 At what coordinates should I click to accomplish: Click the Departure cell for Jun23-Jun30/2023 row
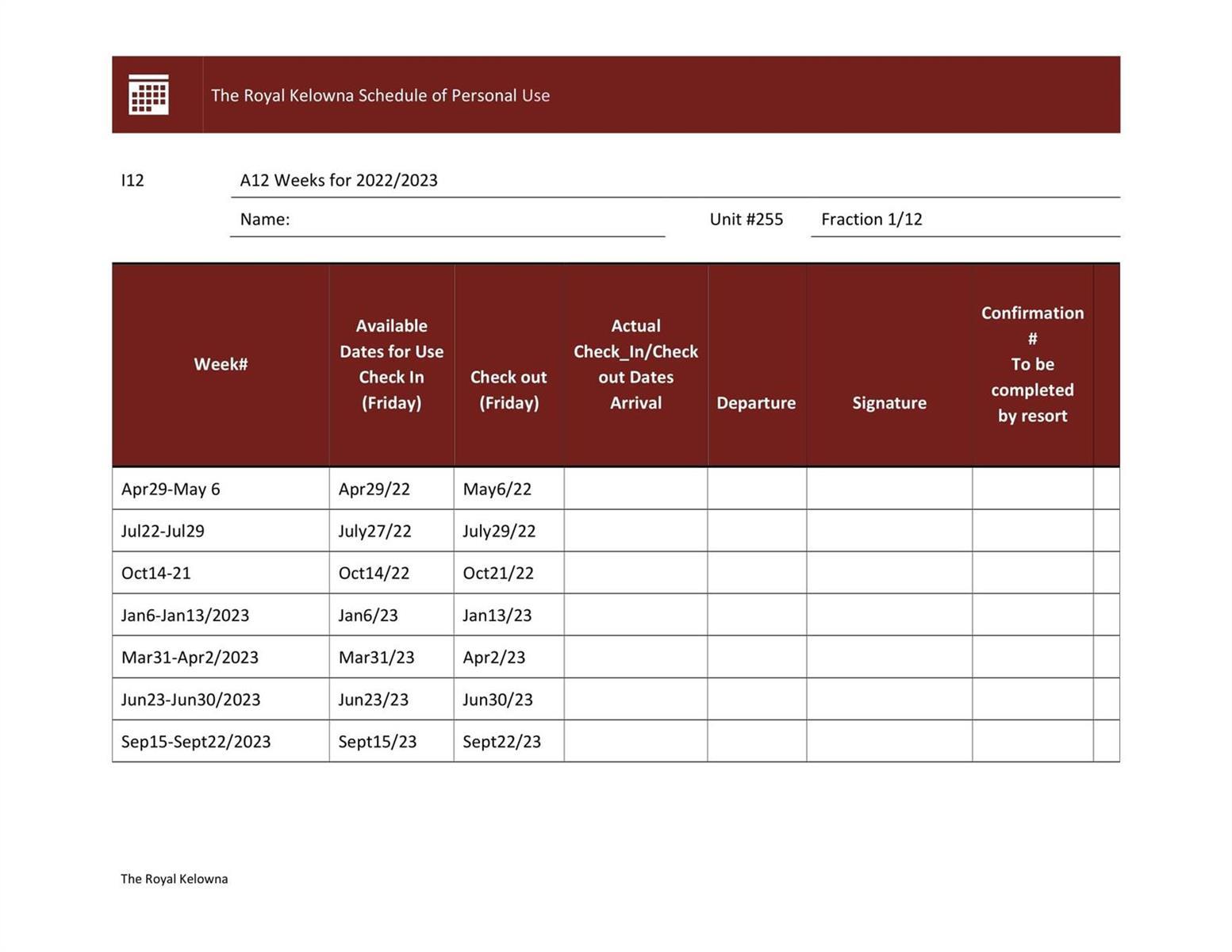(x=756, y=699)
